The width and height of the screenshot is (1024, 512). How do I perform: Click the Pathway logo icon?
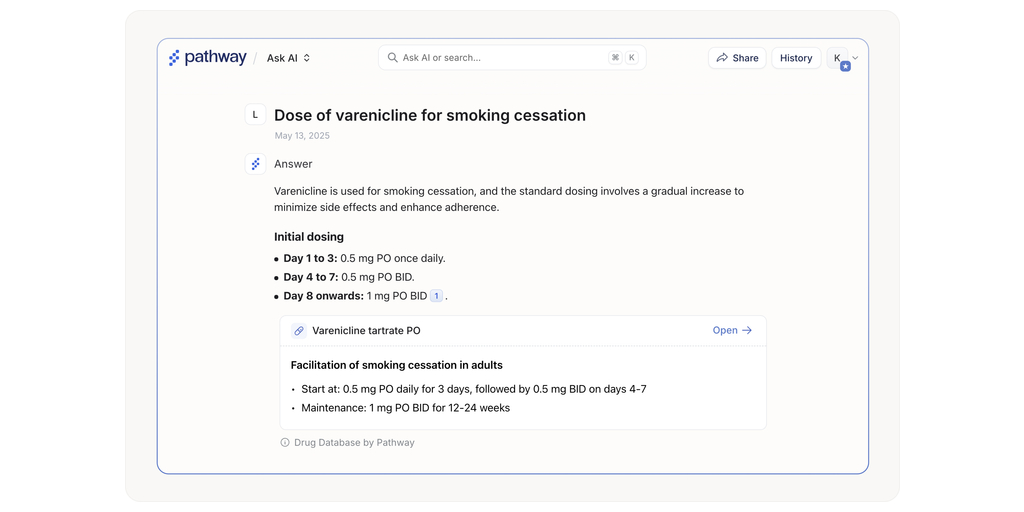click(x=174, y=58)
